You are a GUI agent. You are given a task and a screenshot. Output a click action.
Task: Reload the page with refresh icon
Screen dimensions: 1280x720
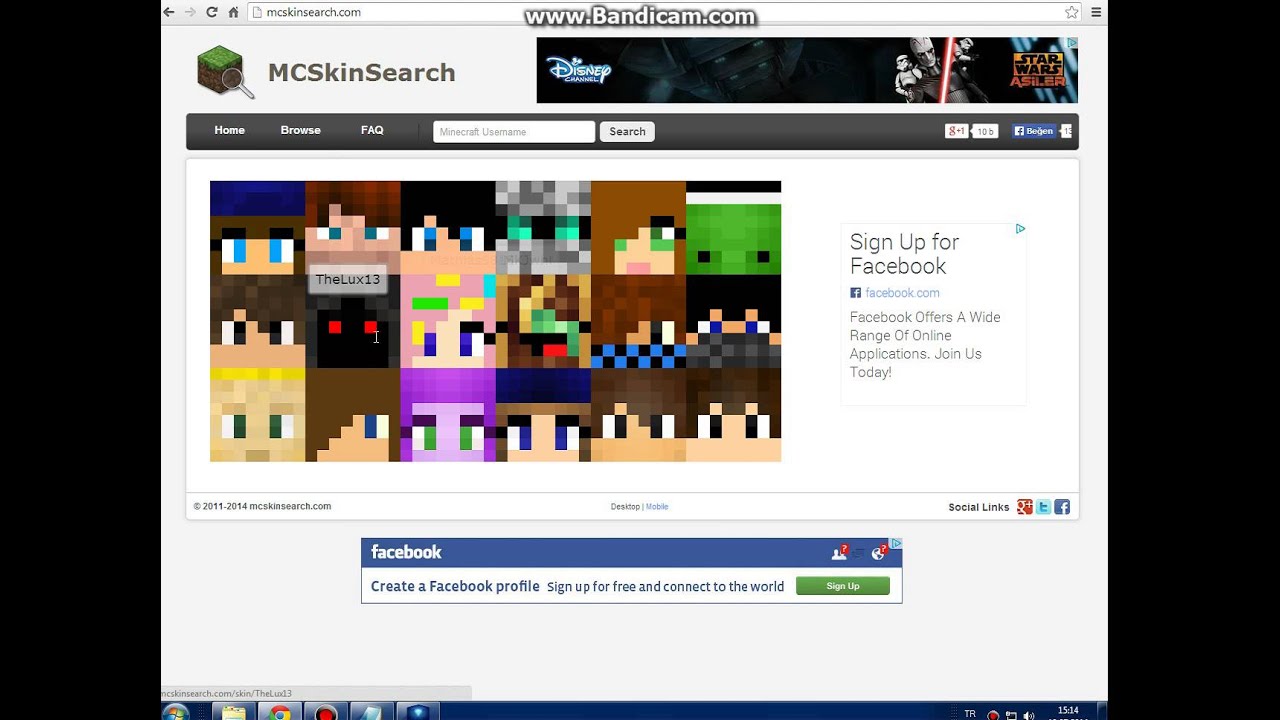click(212, 12)
